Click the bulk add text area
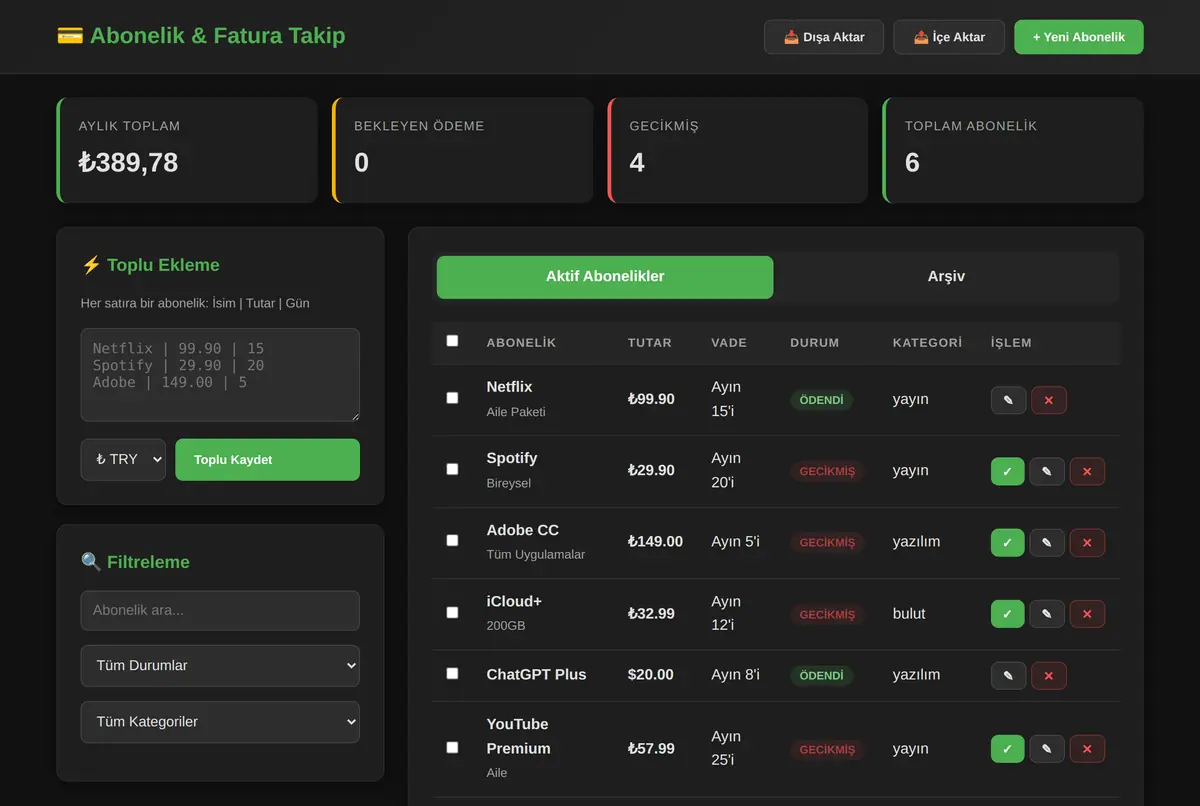The width and height of the screenshot is (1200, 806). click(220, 375)
